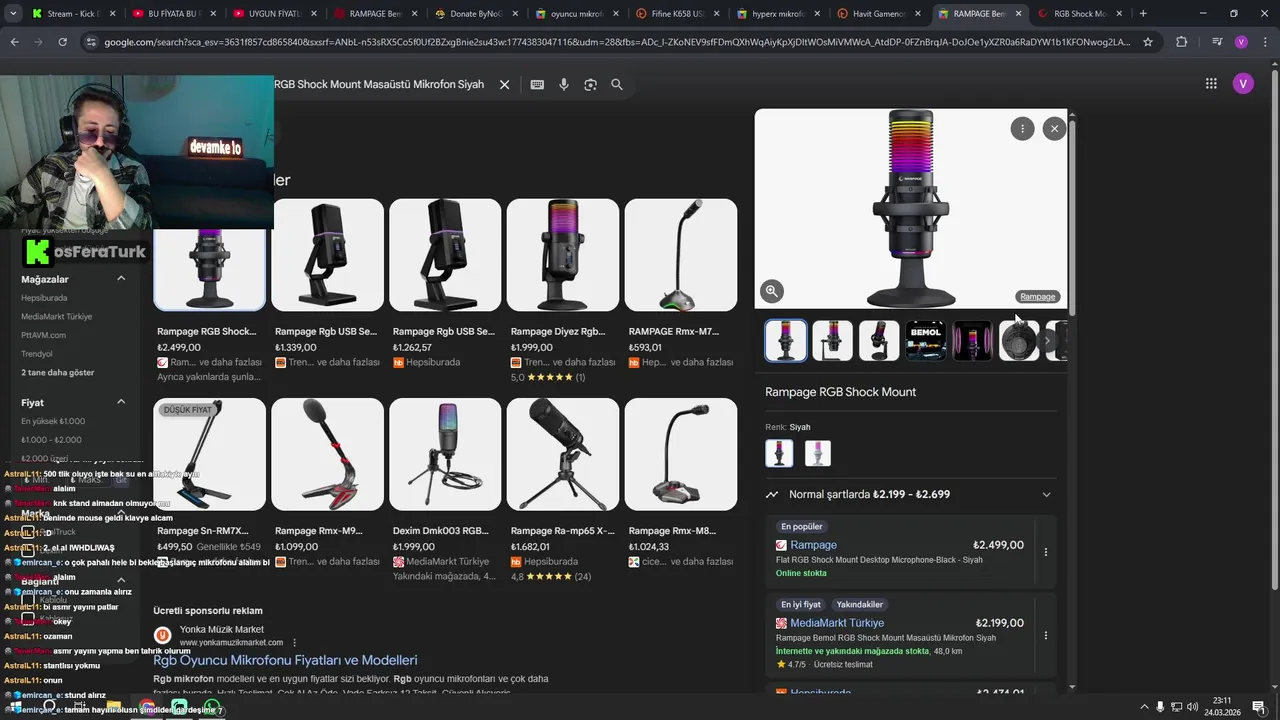
Task: Show two more stores link
Action: pyautogui.click(x=58, y=372)
